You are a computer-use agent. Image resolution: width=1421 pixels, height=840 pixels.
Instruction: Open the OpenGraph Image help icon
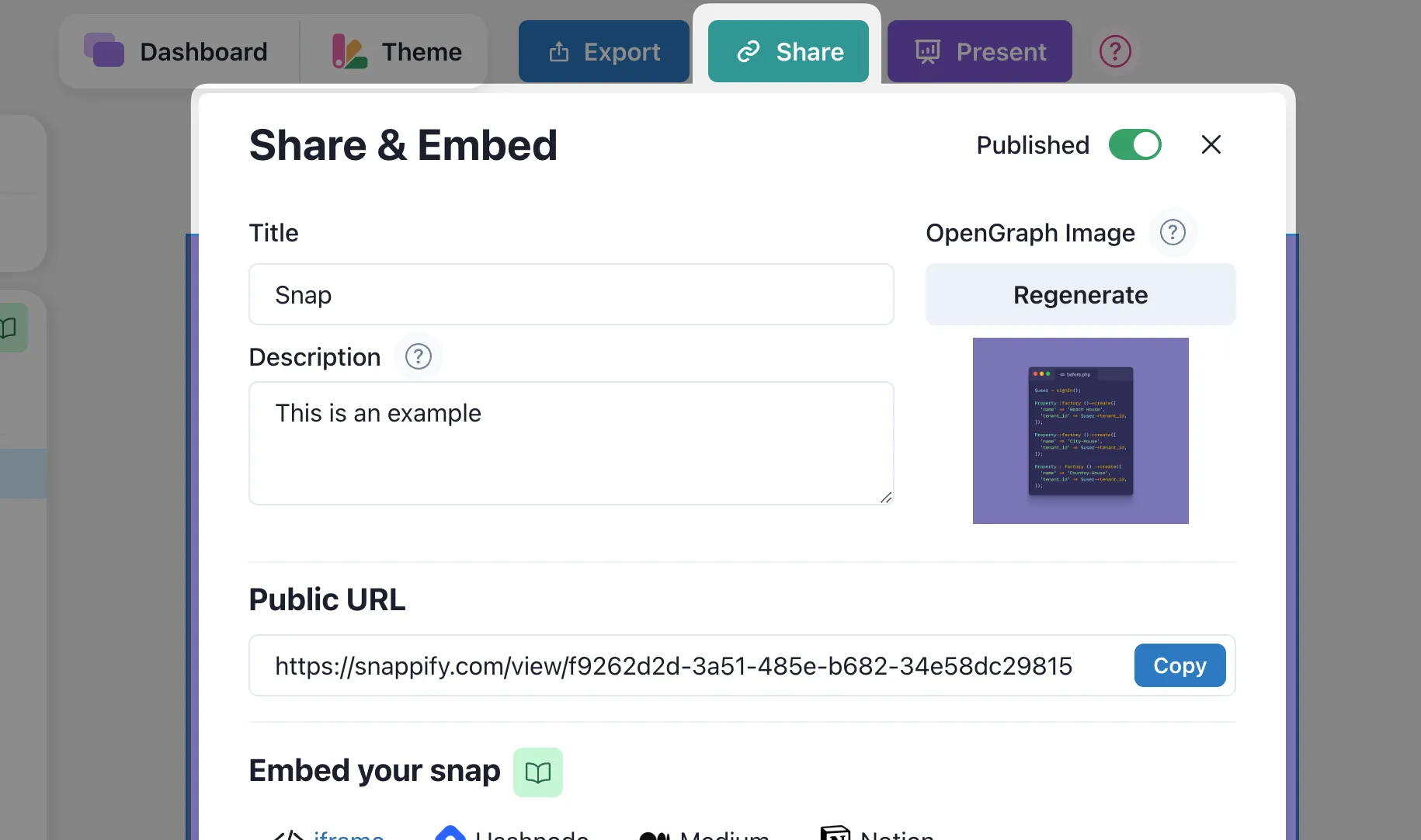point(1173,232)
